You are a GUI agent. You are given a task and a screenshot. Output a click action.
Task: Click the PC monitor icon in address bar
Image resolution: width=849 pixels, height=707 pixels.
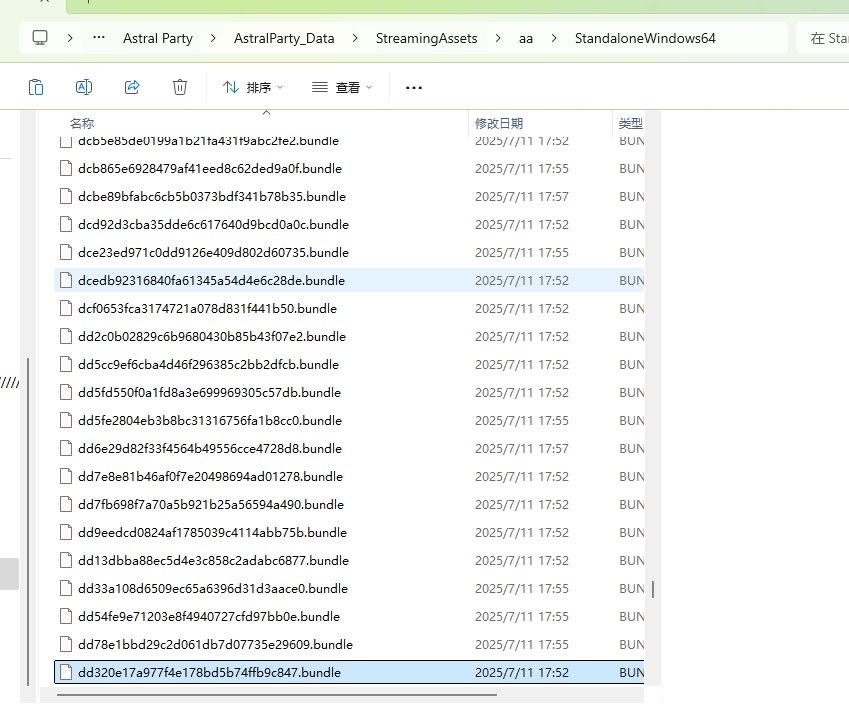[x=40, y=38]
